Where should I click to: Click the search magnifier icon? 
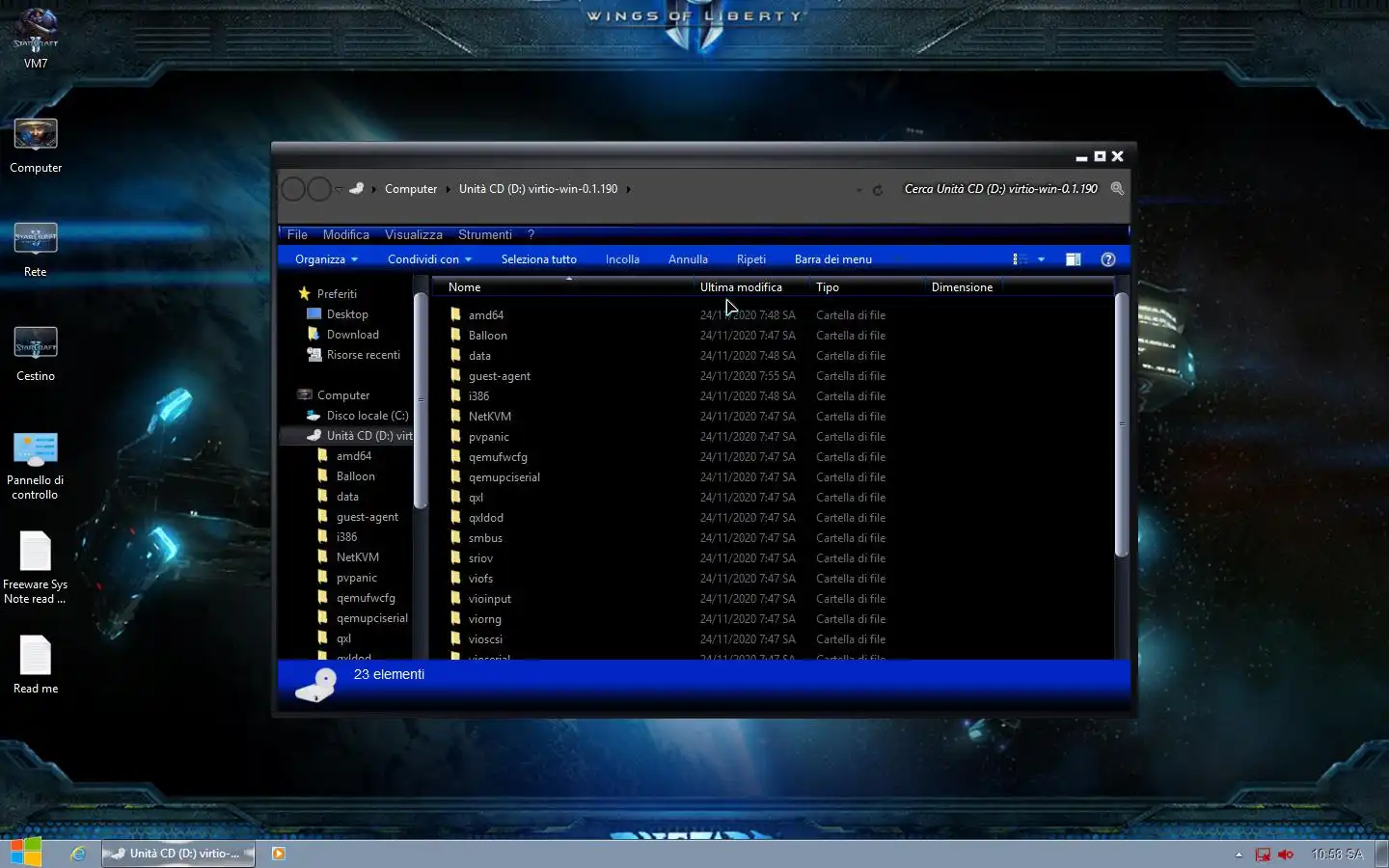click(1117, 189)
